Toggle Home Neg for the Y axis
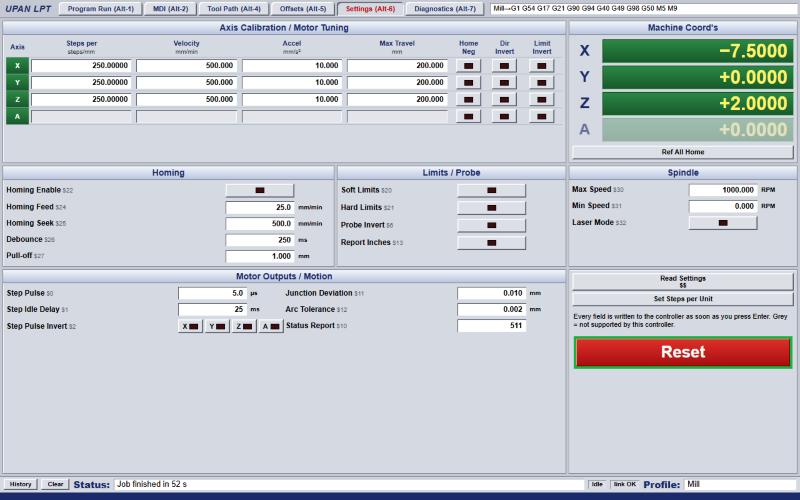The height and width of the screenshot is (500, 800). [468, 83]
